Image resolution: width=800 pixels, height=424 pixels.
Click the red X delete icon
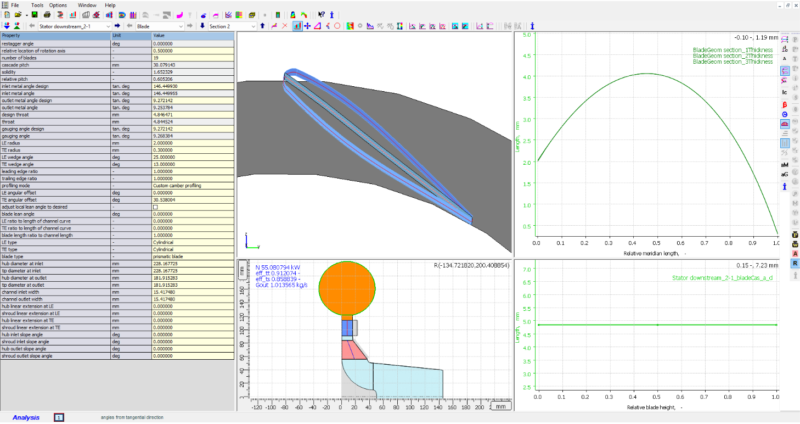[285, 26]
